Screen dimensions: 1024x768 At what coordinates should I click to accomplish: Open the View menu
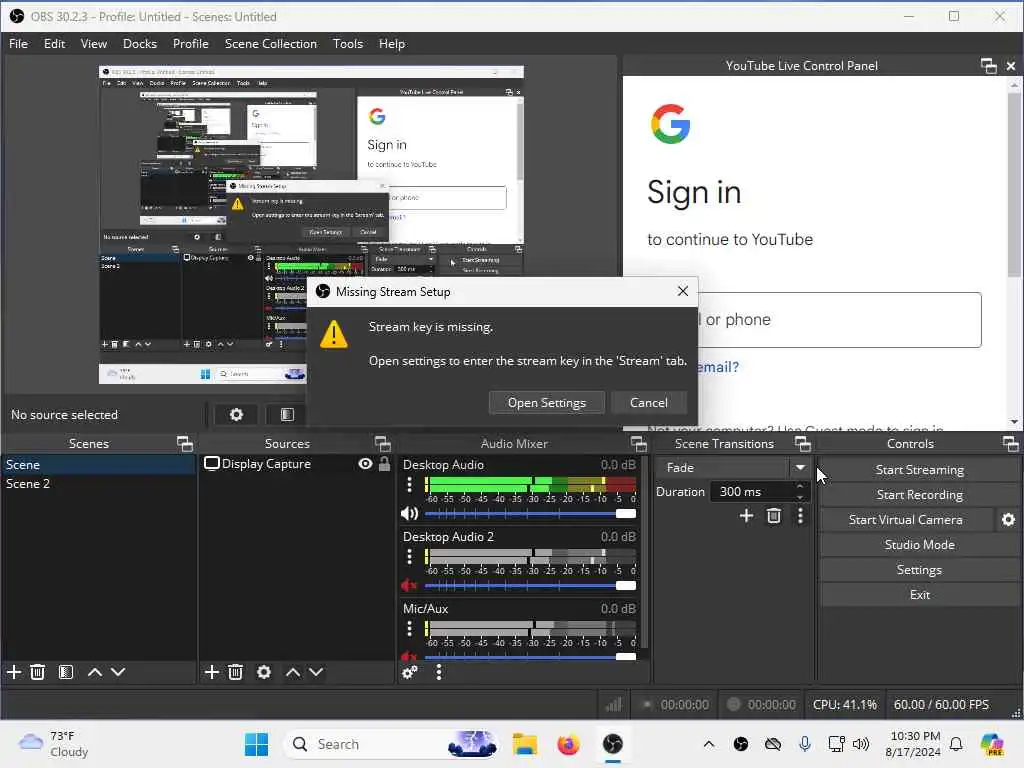[x=93, y=44]
